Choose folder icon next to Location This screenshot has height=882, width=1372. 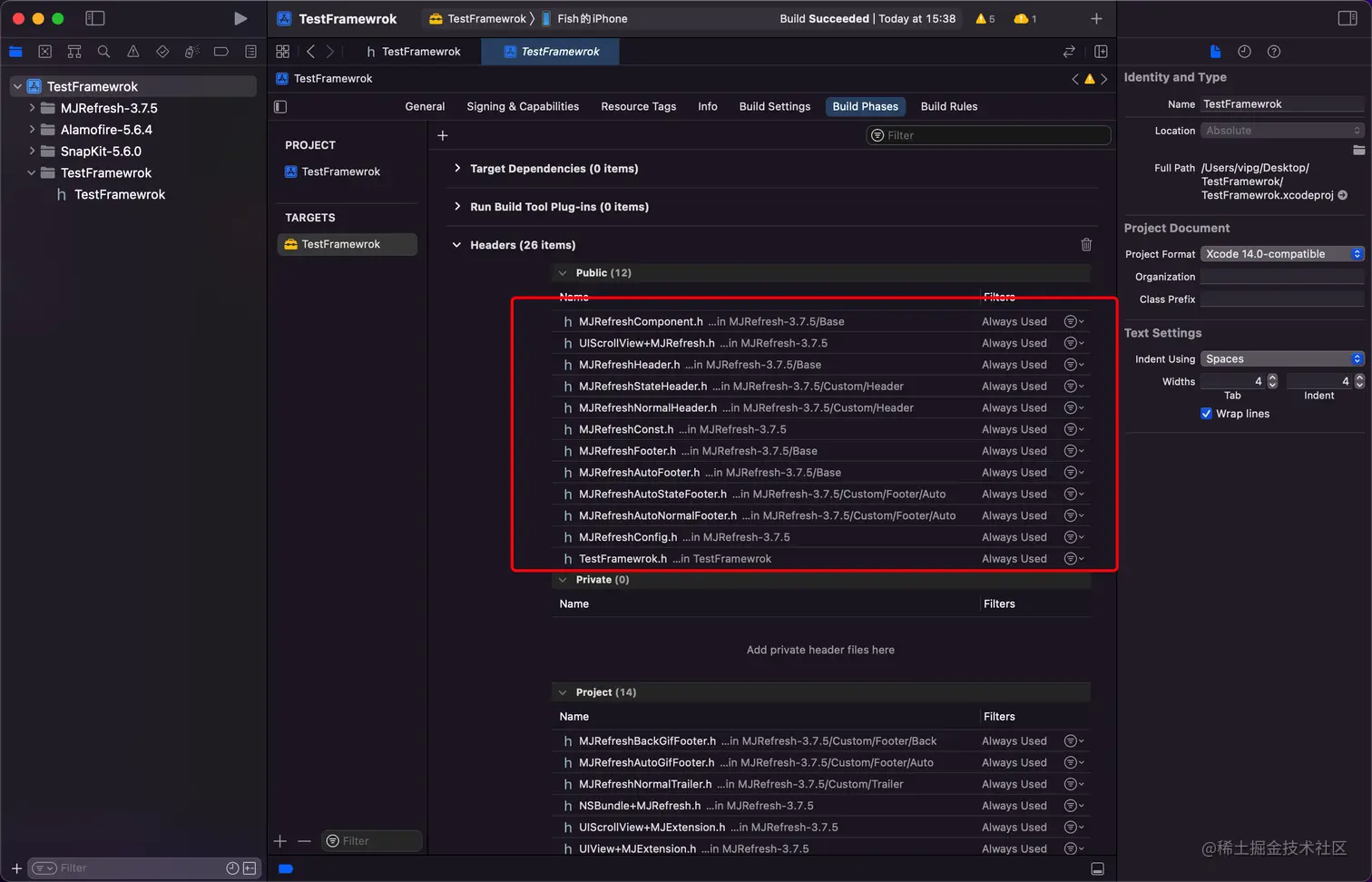(x=1358, y=150)
